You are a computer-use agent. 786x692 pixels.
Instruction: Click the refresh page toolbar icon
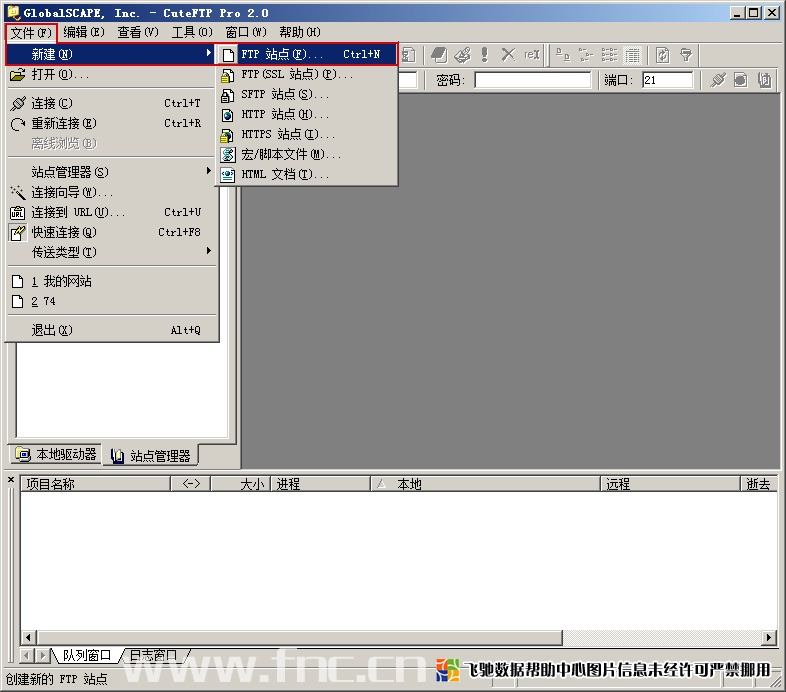(x=663, y=55)
